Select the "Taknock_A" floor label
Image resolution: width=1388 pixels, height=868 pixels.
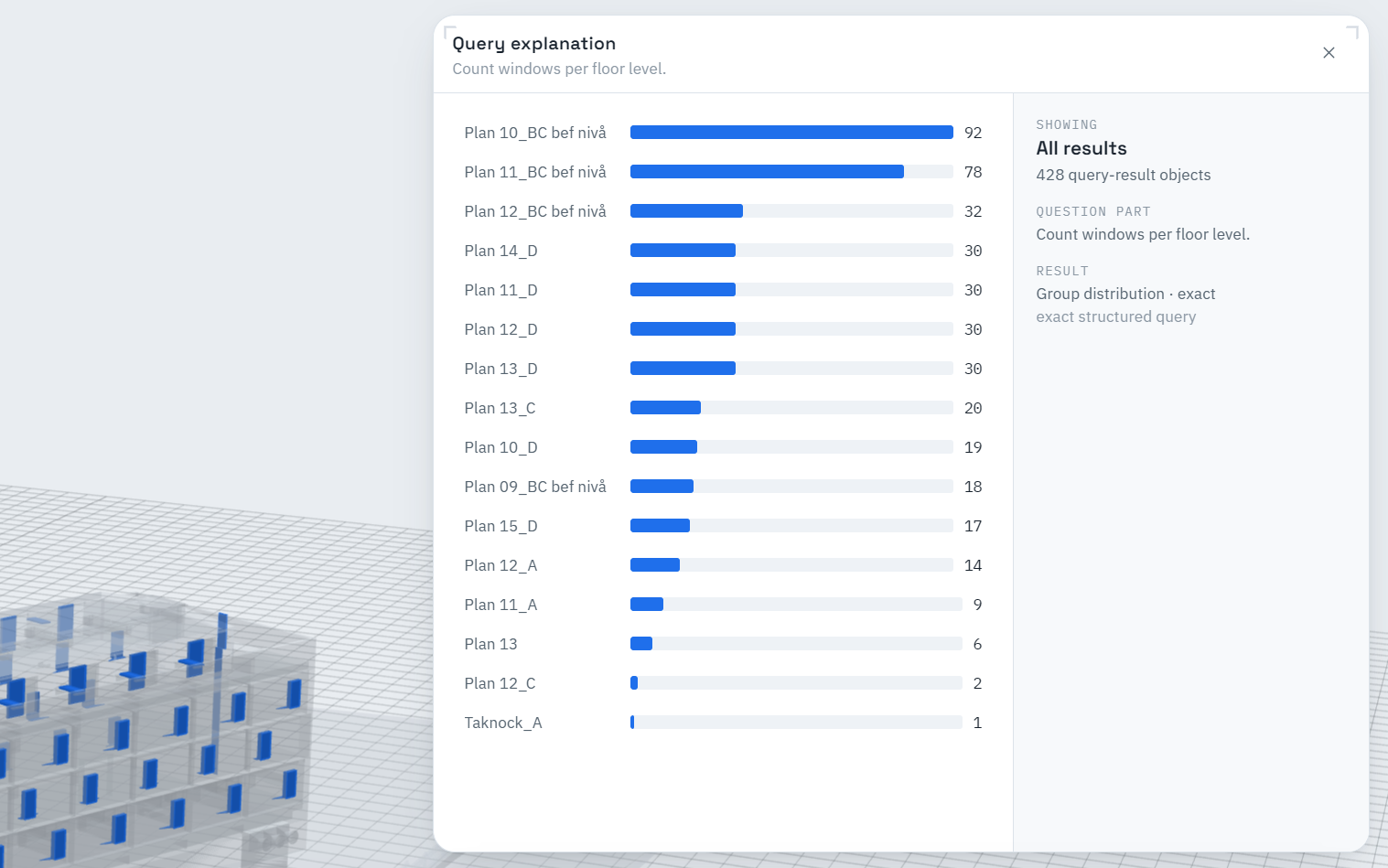point(503,723)
